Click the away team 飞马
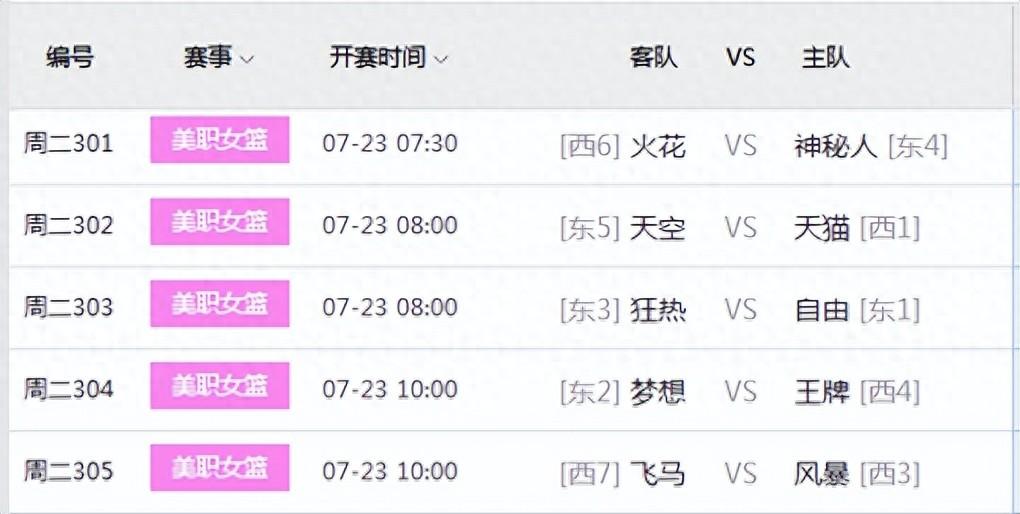Screen dimensions: 1020x514 click(x=658, y=473)
